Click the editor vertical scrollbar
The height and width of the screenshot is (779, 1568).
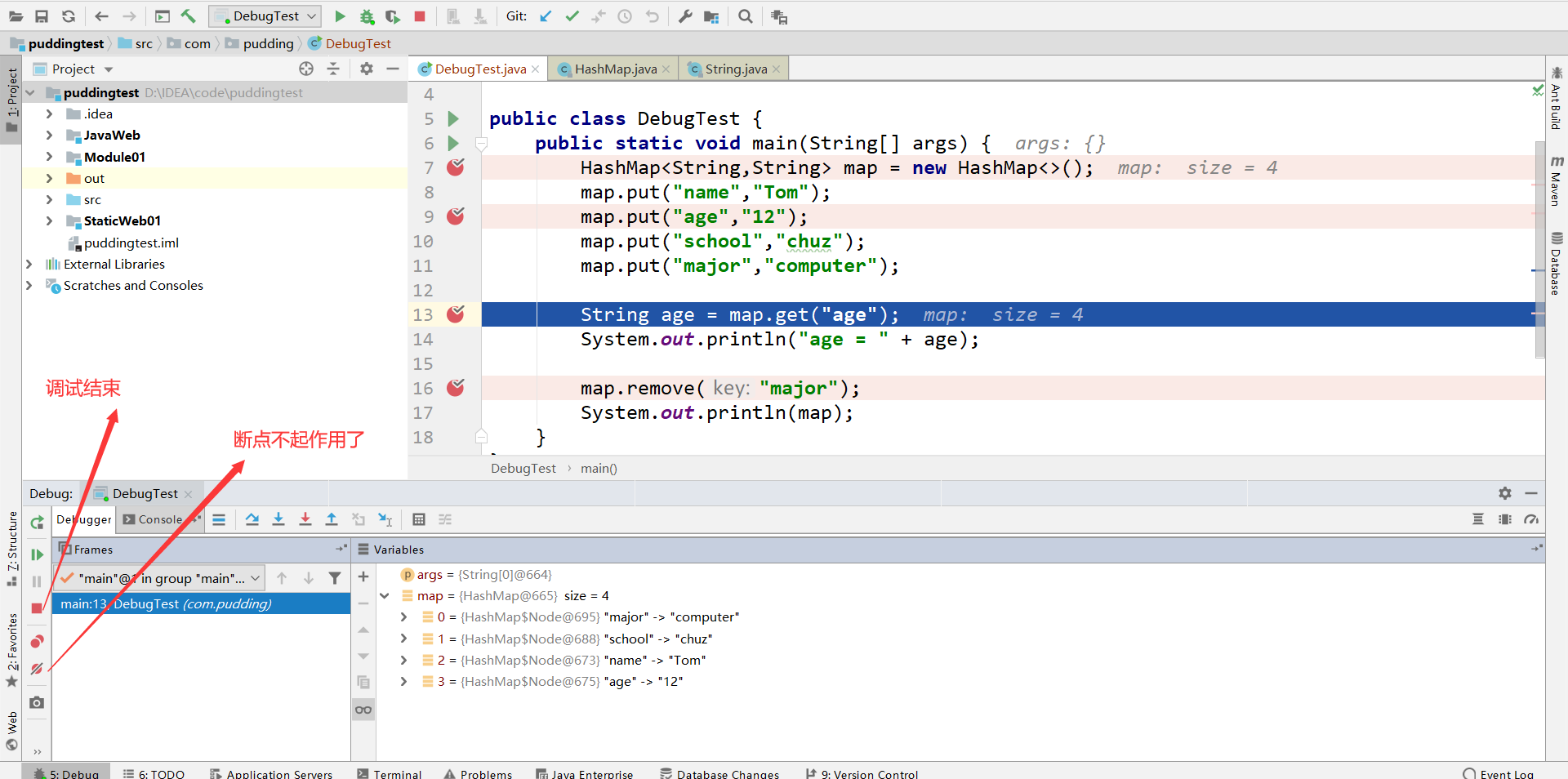click(x=1539, y=249)
